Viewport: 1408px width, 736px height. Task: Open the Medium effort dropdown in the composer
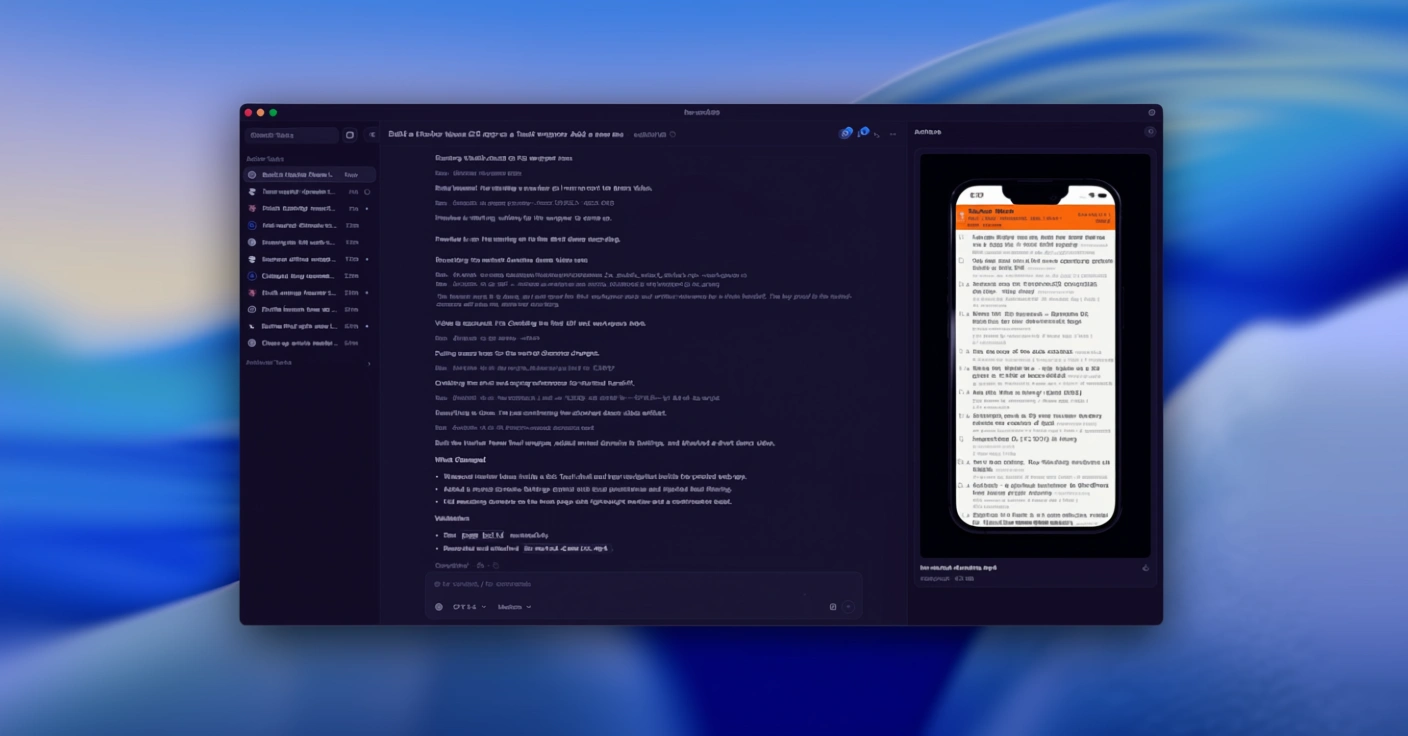pyautogui.click(x=514, y=607)
